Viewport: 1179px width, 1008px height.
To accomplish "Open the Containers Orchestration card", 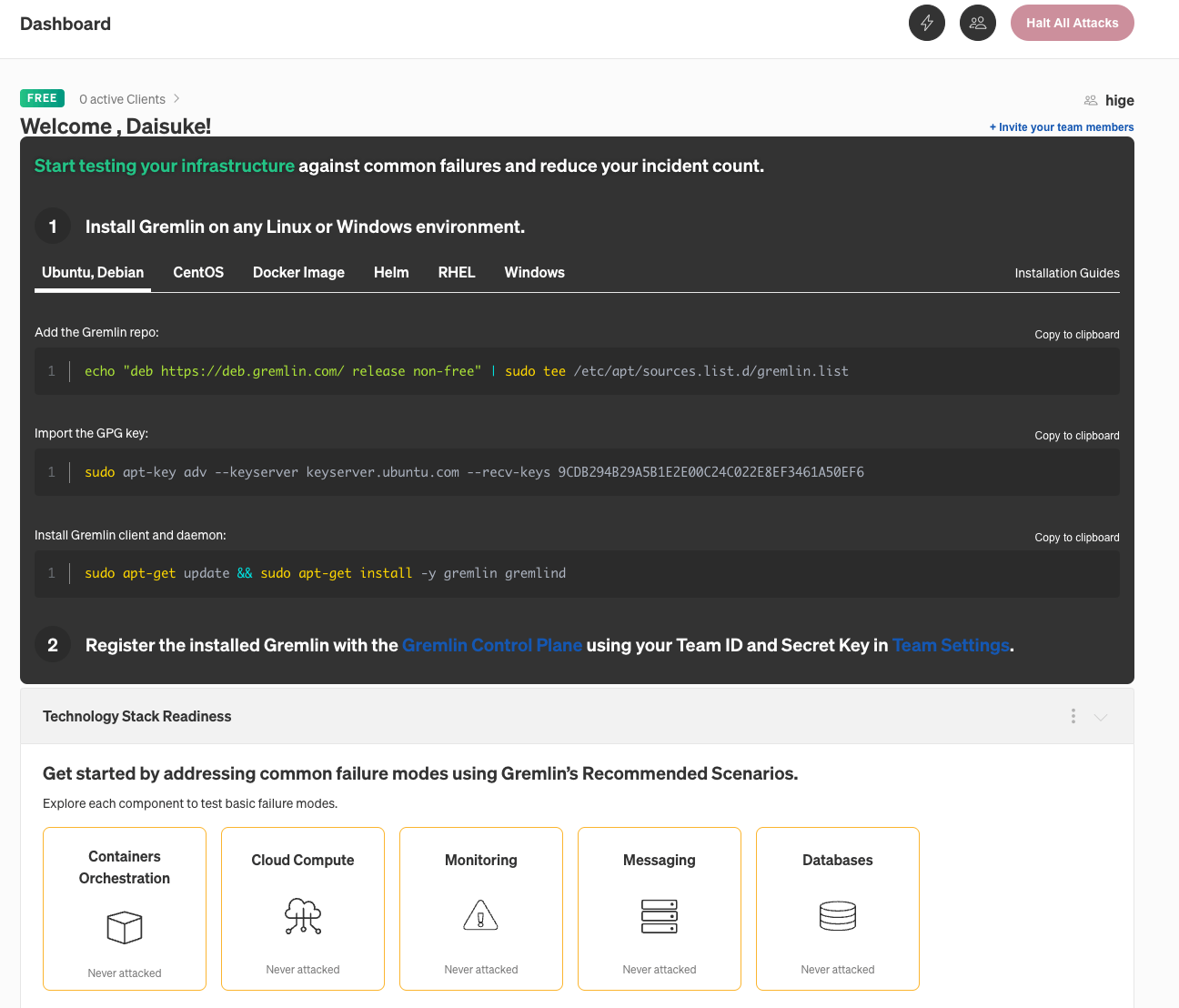I will pos(125,909).
